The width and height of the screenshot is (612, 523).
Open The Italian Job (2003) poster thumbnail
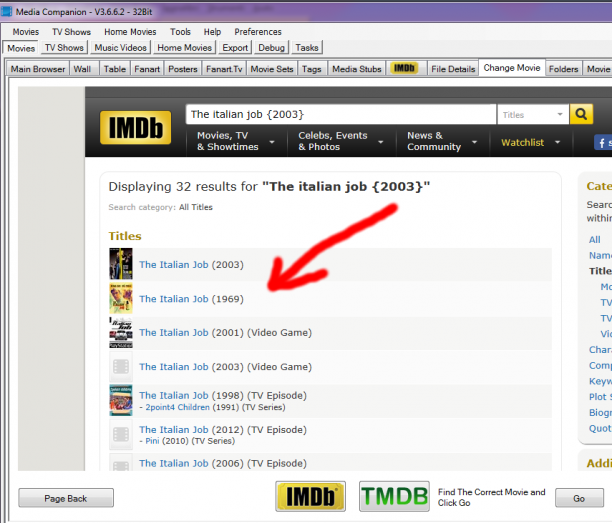click(121, 264)
